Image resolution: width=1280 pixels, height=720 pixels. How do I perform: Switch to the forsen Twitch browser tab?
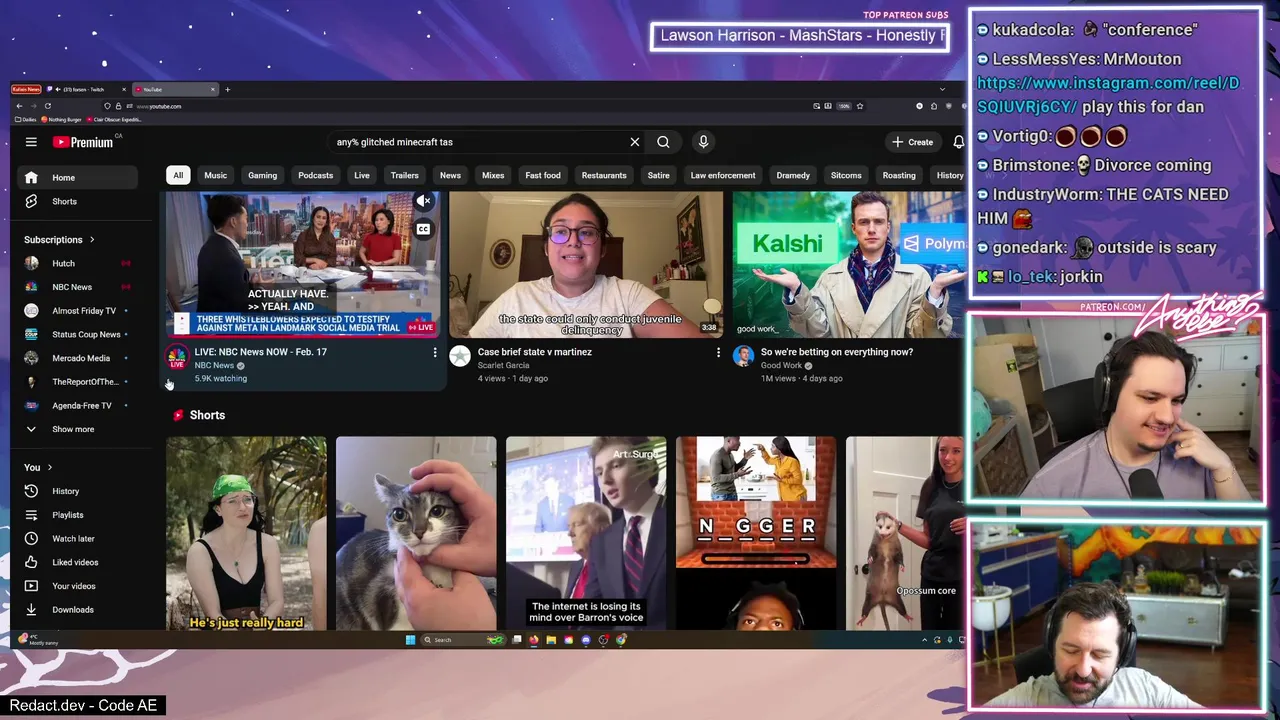pyautogui.click(x=88, y=89)
